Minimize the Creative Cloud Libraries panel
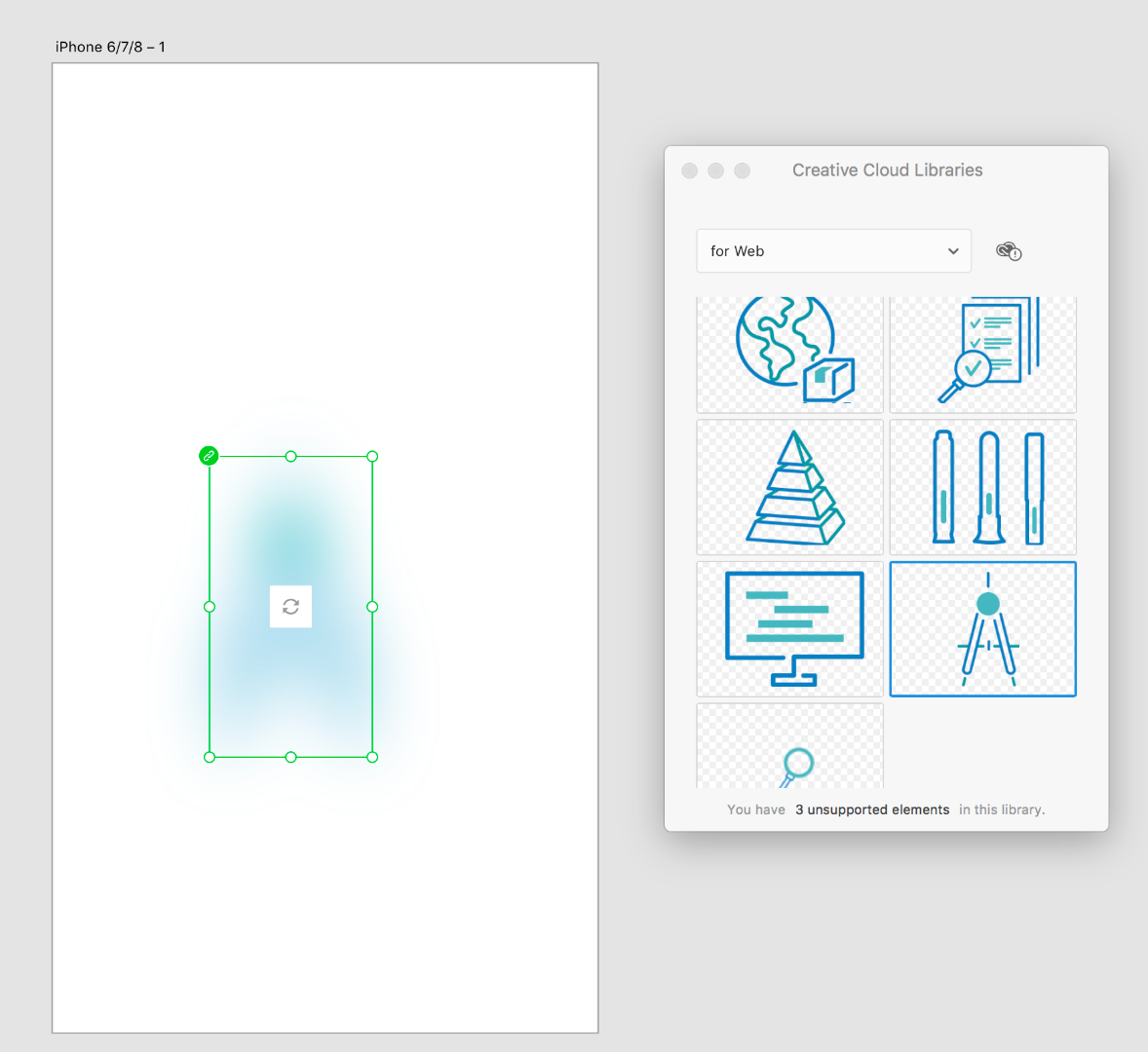 [716, 170]
